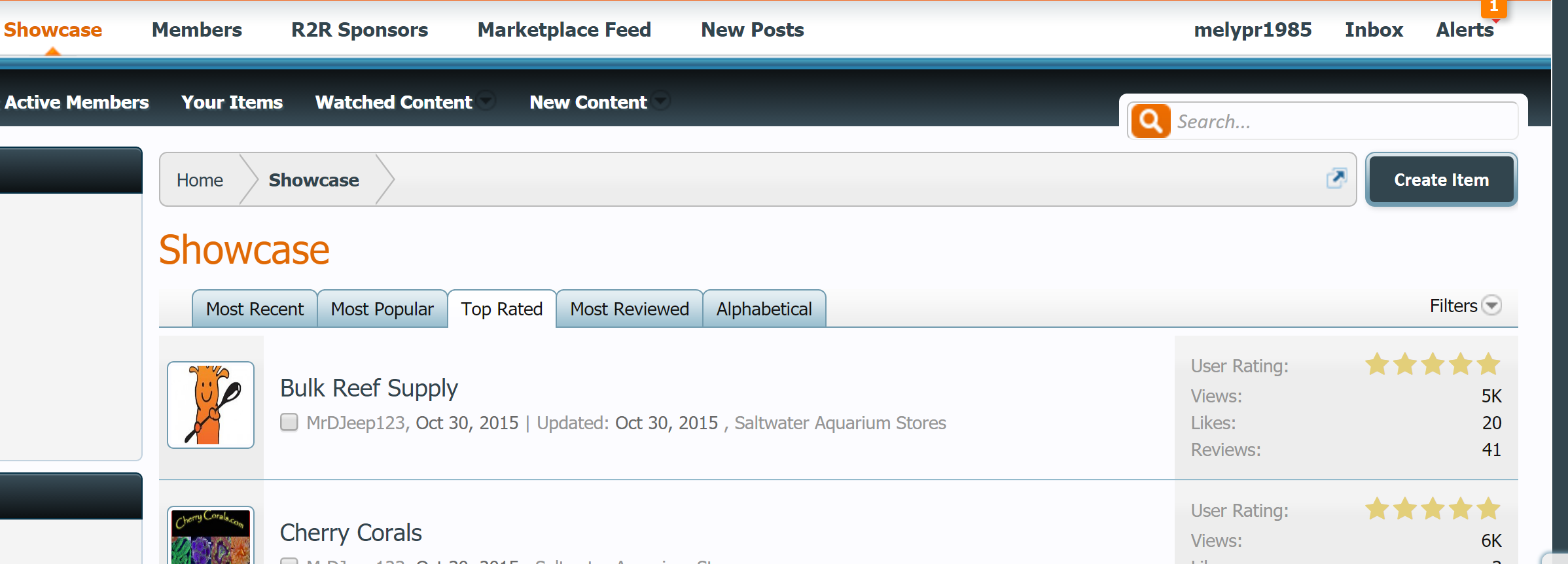Click Bulk Reef Supply reviews count 41
This screenshot has height=564, width=1568.
tap(1491, 449)
